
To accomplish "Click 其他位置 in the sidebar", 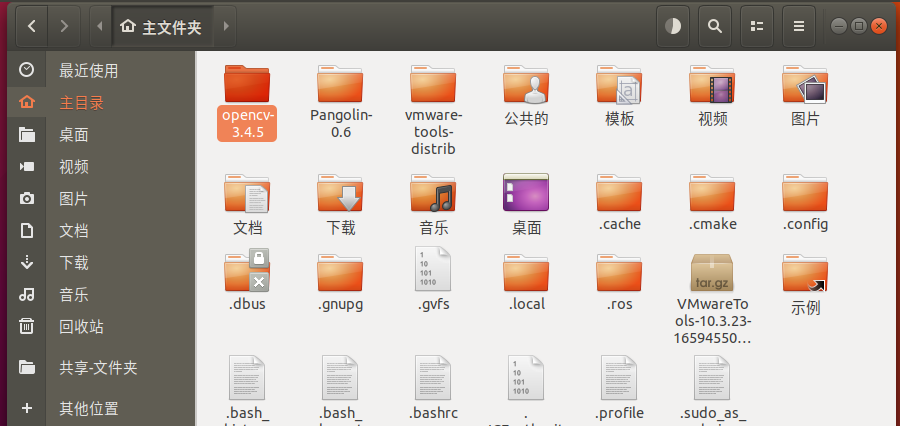I will tap(102, 409).
